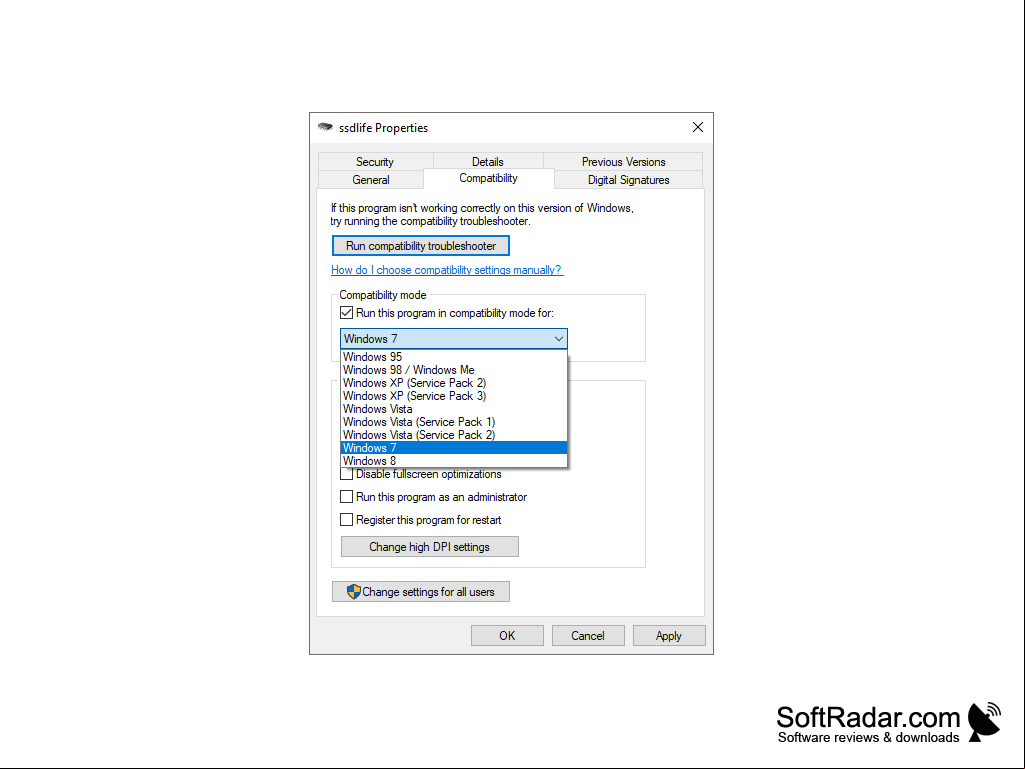Pick Windows XP (Service Pack 3)

click(454, 396)
